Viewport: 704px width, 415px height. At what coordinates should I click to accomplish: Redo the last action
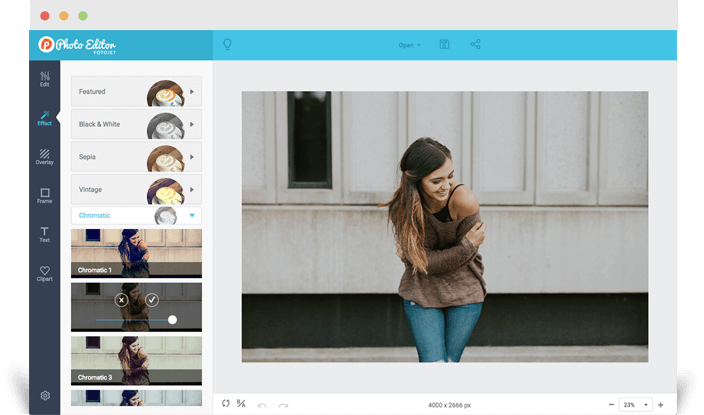pyautogui.click(x=283, y=405)
